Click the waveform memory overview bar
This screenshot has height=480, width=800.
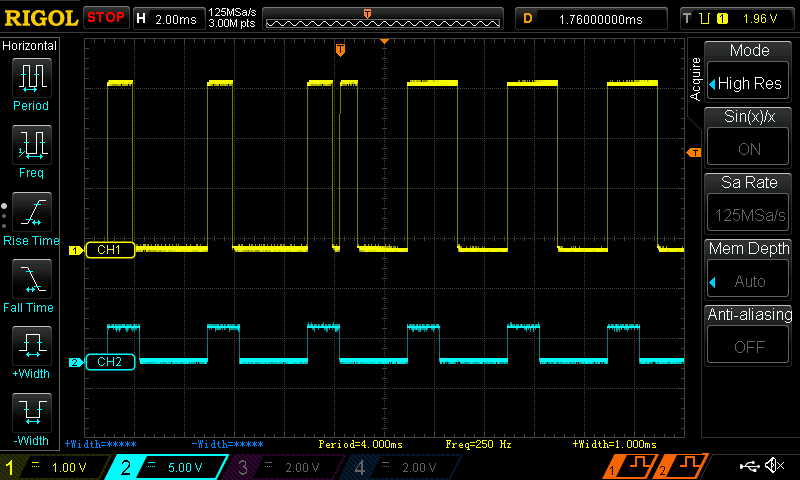(383, 19)
